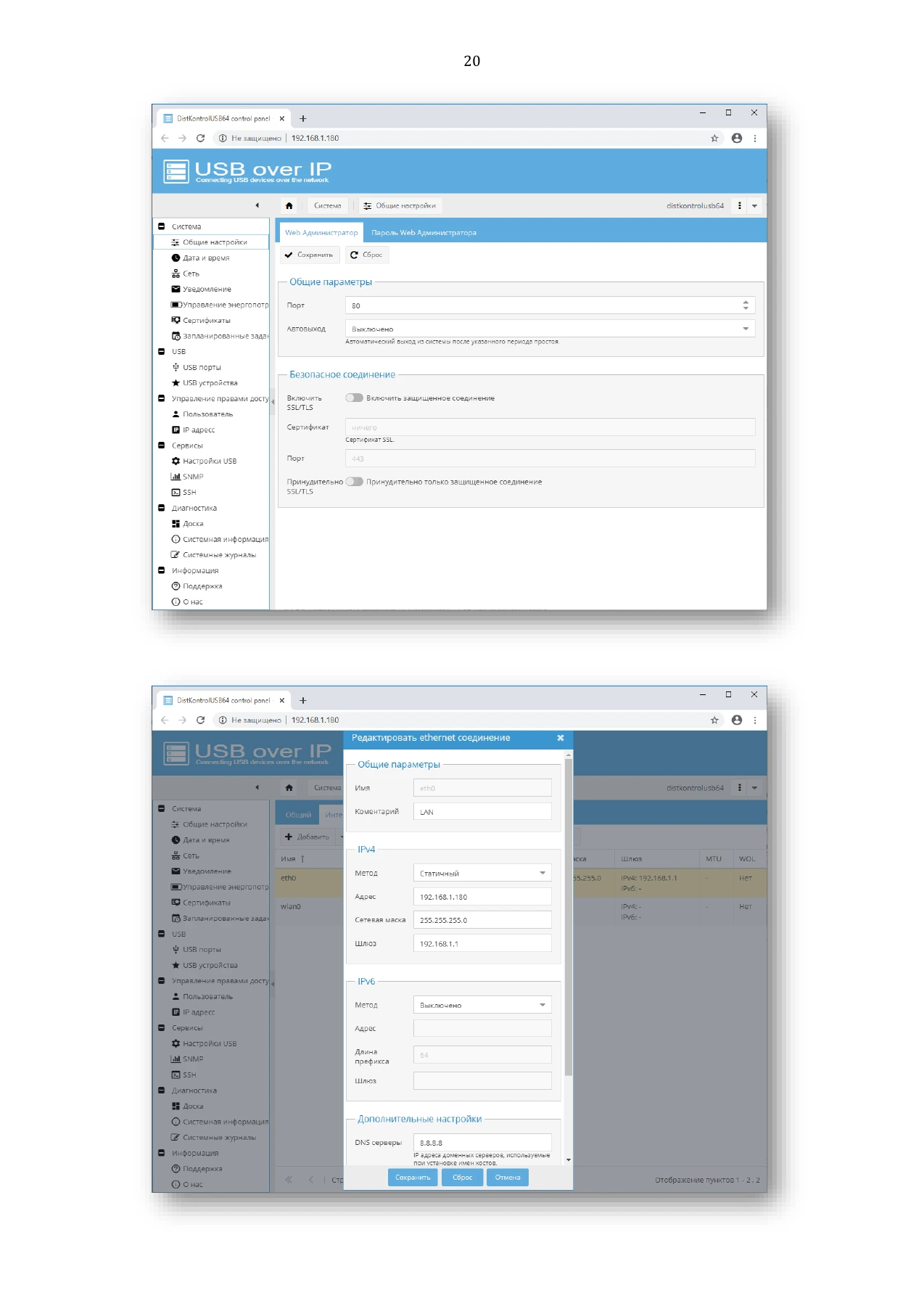Click the DNS серверы field with 8.8.8.8
Screen dimensions: 924x1306
[x=482, y=1143]
